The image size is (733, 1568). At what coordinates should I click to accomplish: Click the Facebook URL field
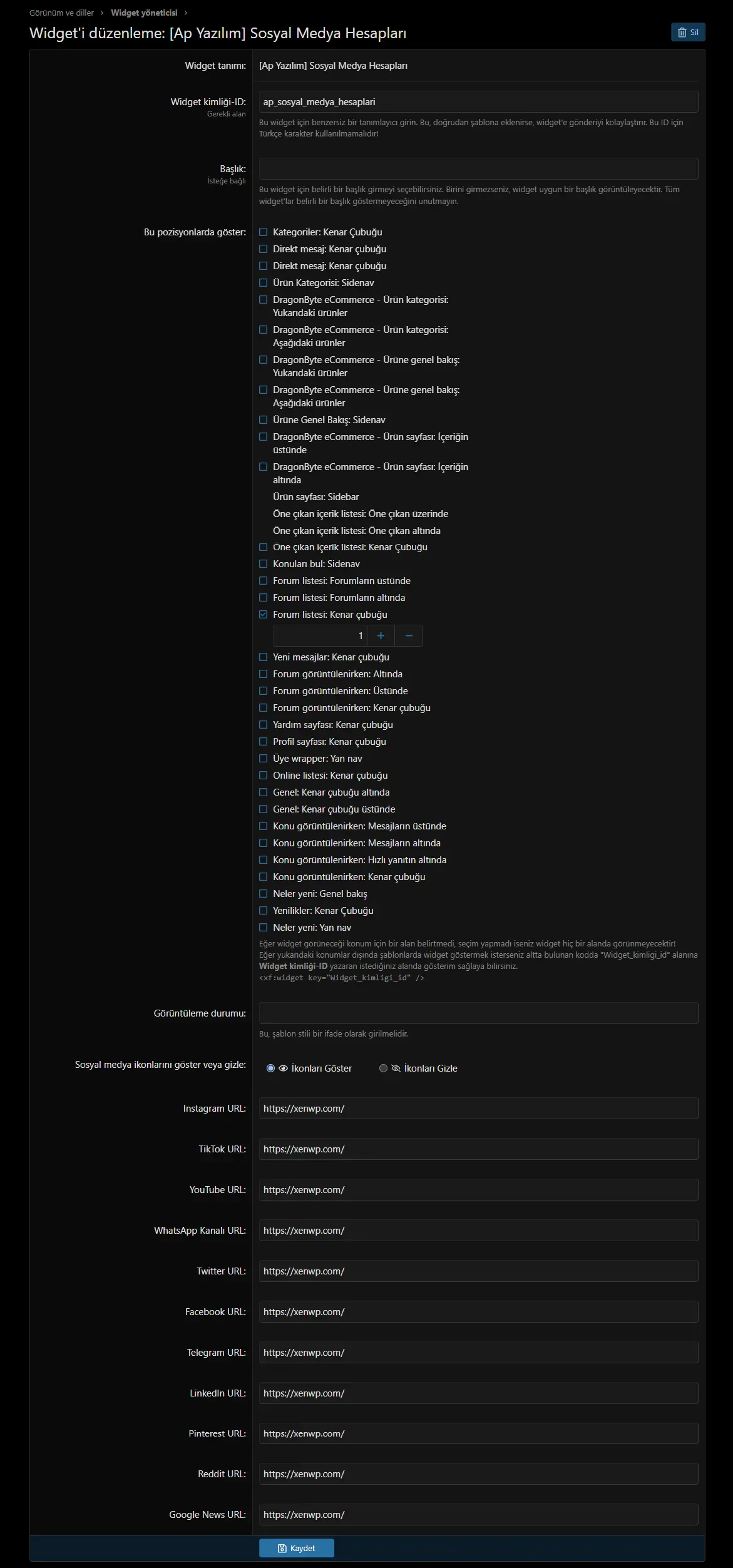(478, 1312)
